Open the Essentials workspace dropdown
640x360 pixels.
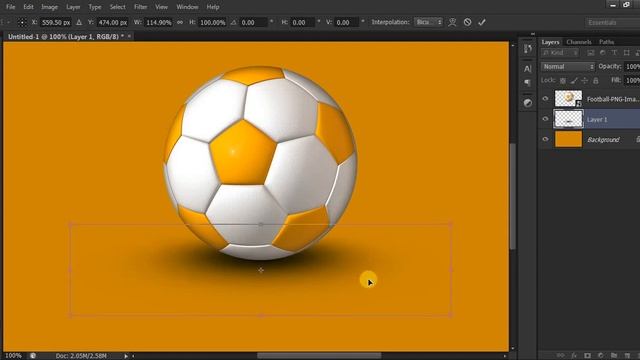[613, 22]
